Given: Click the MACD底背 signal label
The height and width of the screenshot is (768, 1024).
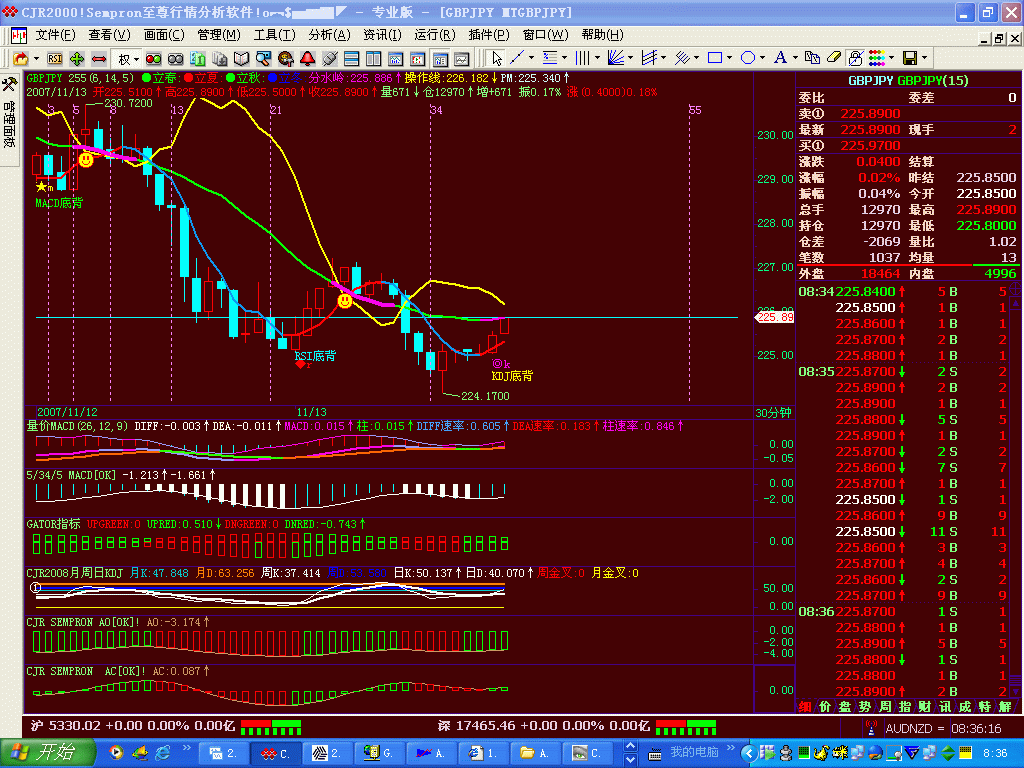Looking at the screenshot, I should click(59, 203).
